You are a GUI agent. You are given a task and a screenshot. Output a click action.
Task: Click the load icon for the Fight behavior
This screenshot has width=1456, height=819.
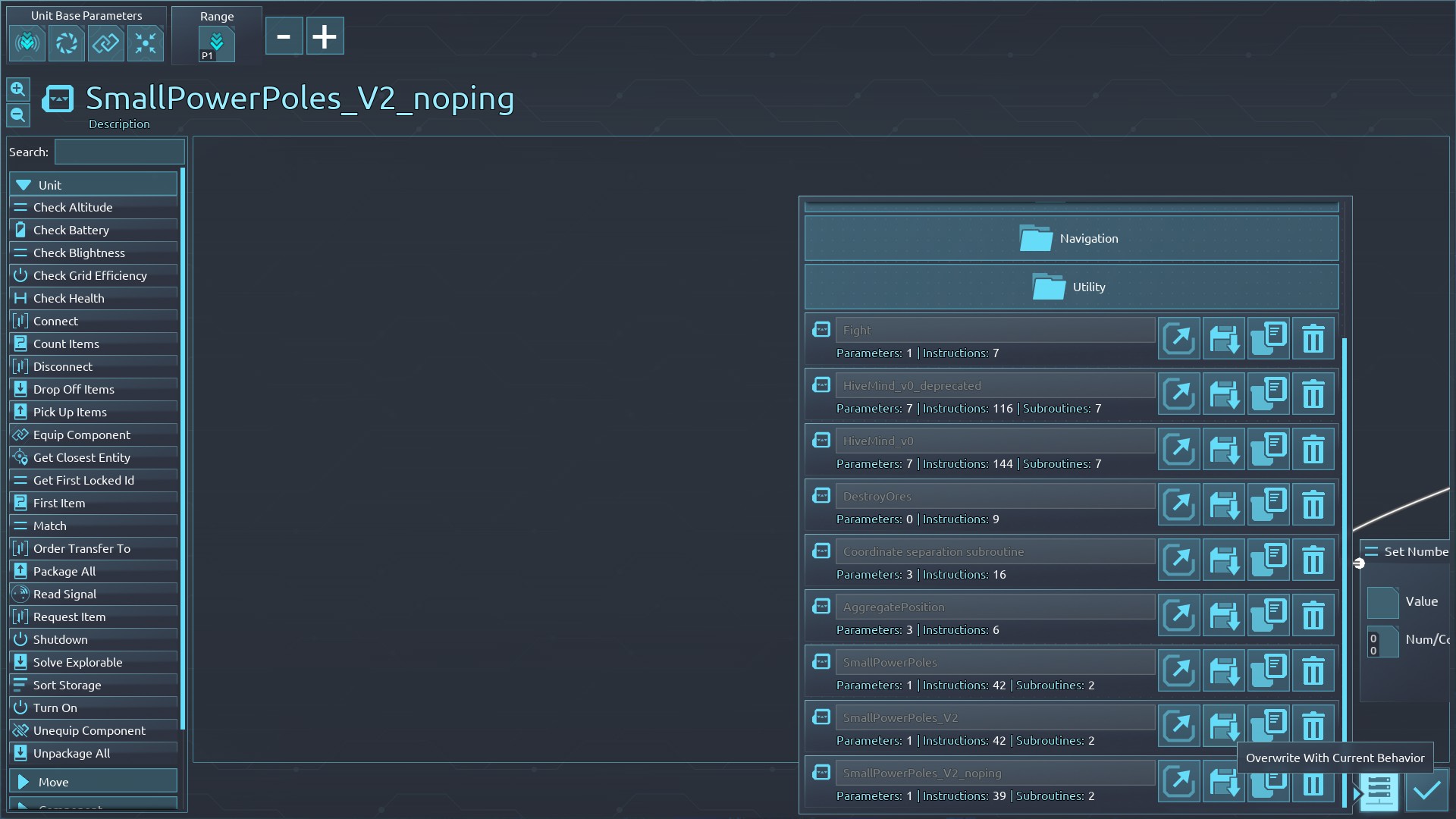(1179, 338)
